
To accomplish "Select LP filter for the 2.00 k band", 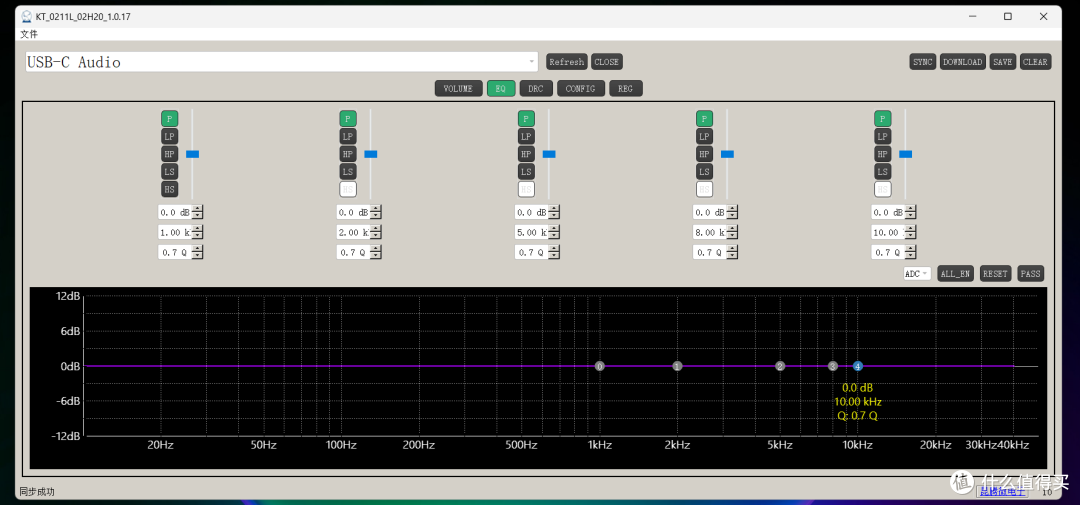I will (x=348, y=136).
